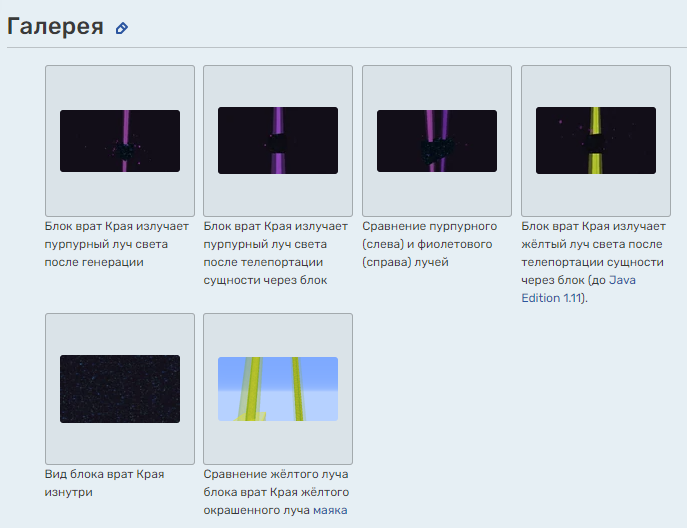Click caption 'Вид блока врат Края изнутри'
This screenshot has width=687, height=528.
(104, 483)
